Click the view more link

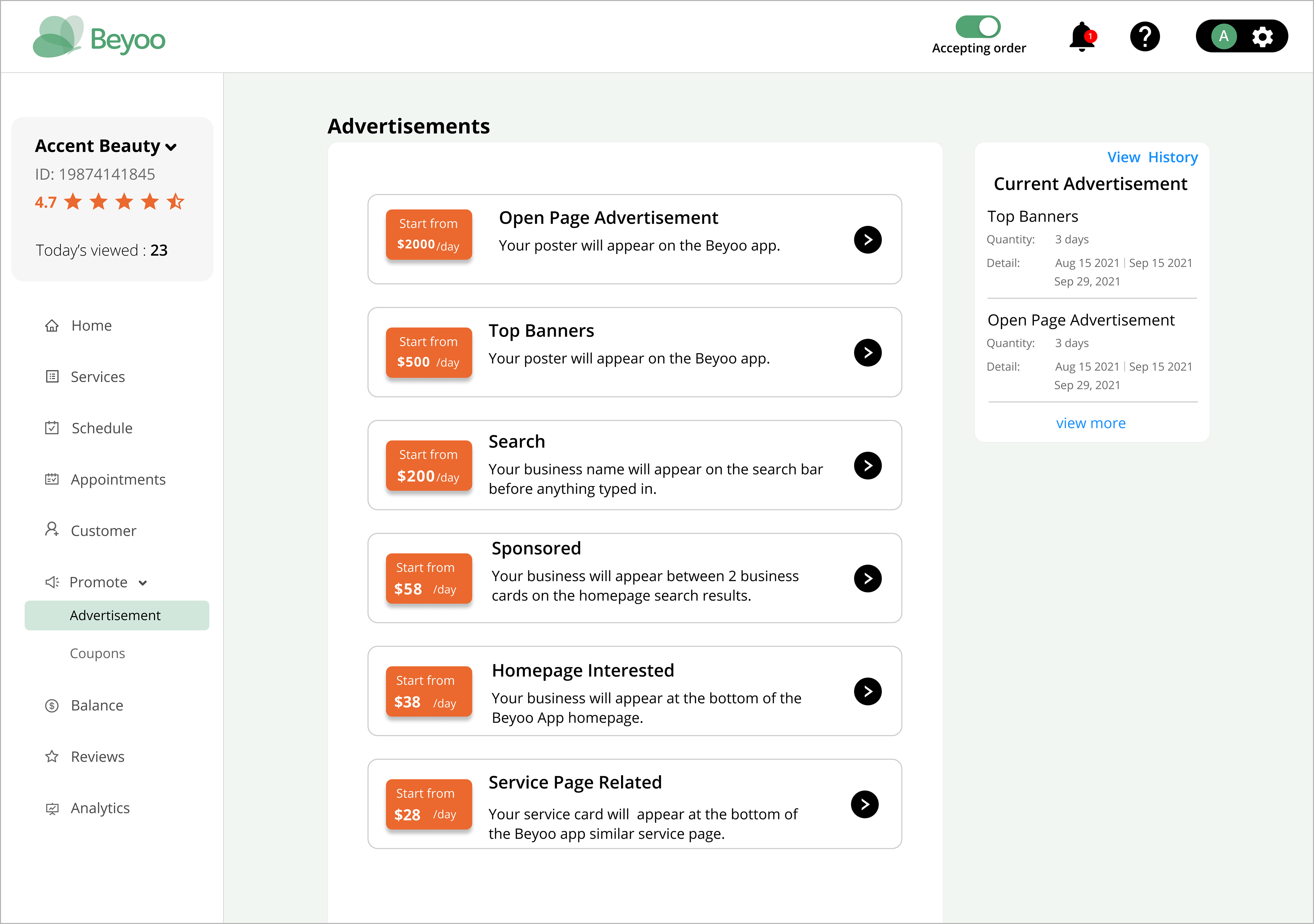coord(1091,423)
